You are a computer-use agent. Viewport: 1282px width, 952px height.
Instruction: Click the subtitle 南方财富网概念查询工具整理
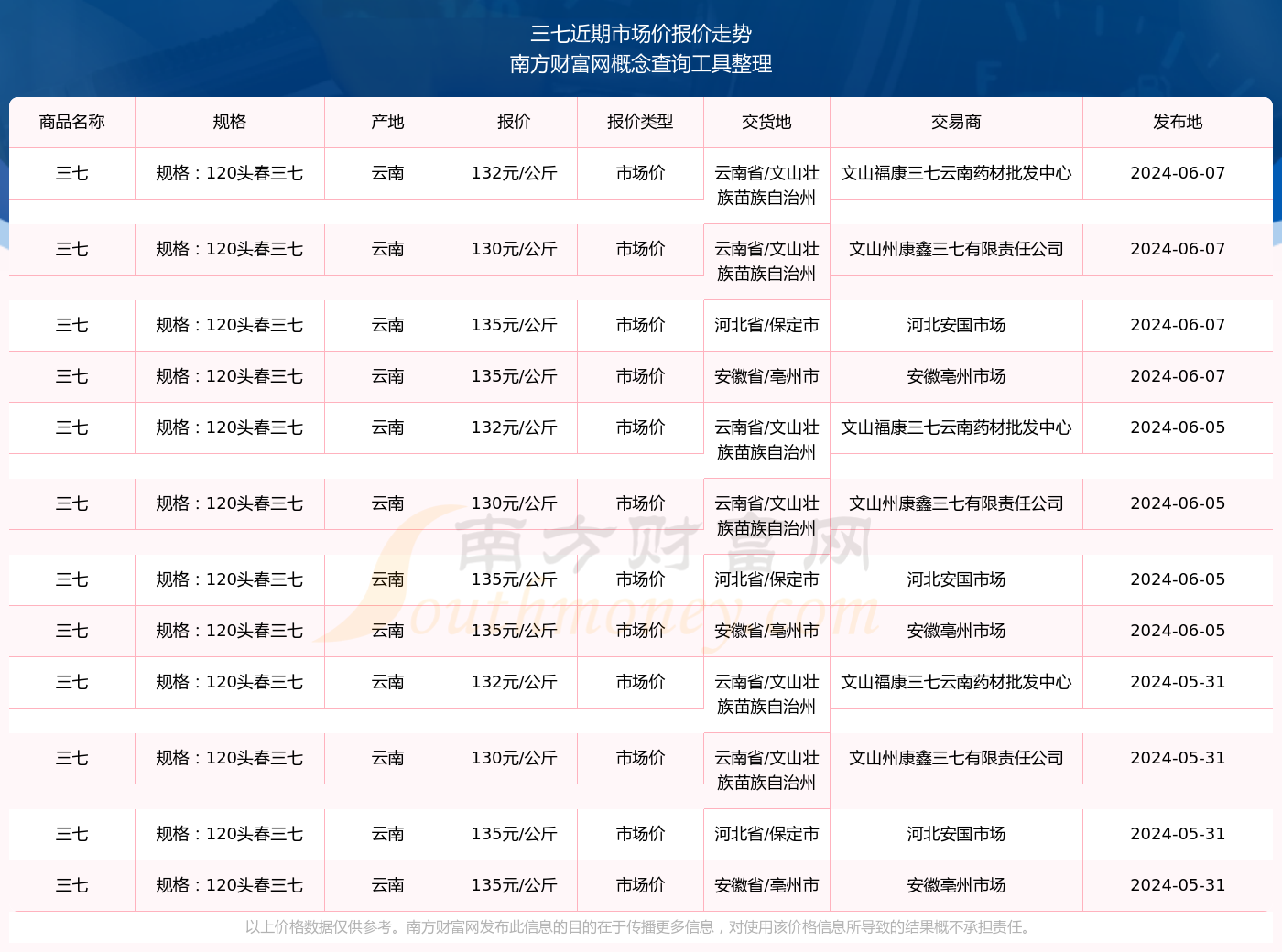(x=641, y=64)
